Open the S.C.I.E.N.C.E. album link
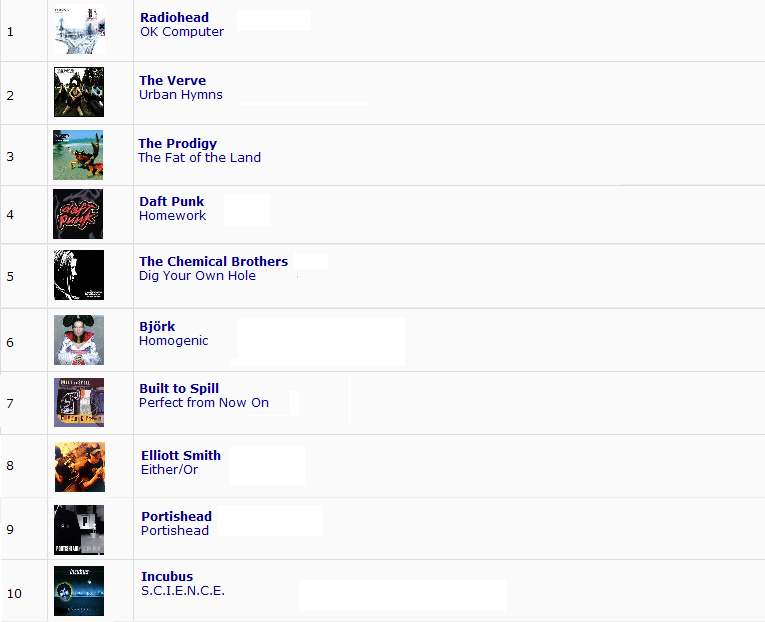Viewport: 765px width, 622px height. click(183, 590)
